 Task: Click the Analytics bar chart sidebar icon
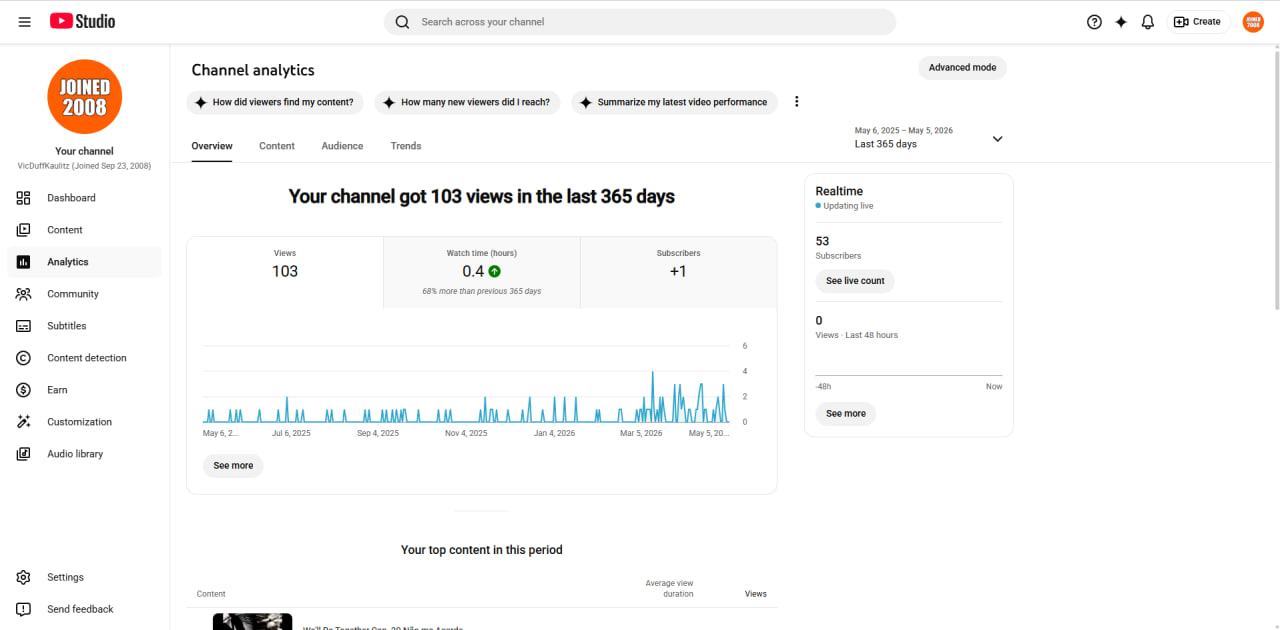(x=24, y=262)
